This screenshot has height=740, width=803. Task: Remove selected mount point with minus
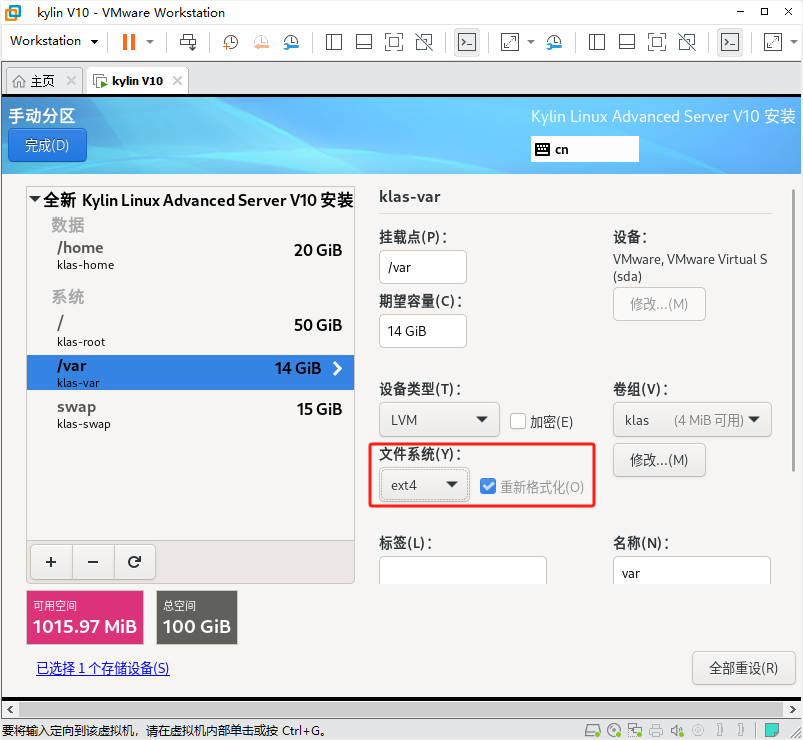93,562
